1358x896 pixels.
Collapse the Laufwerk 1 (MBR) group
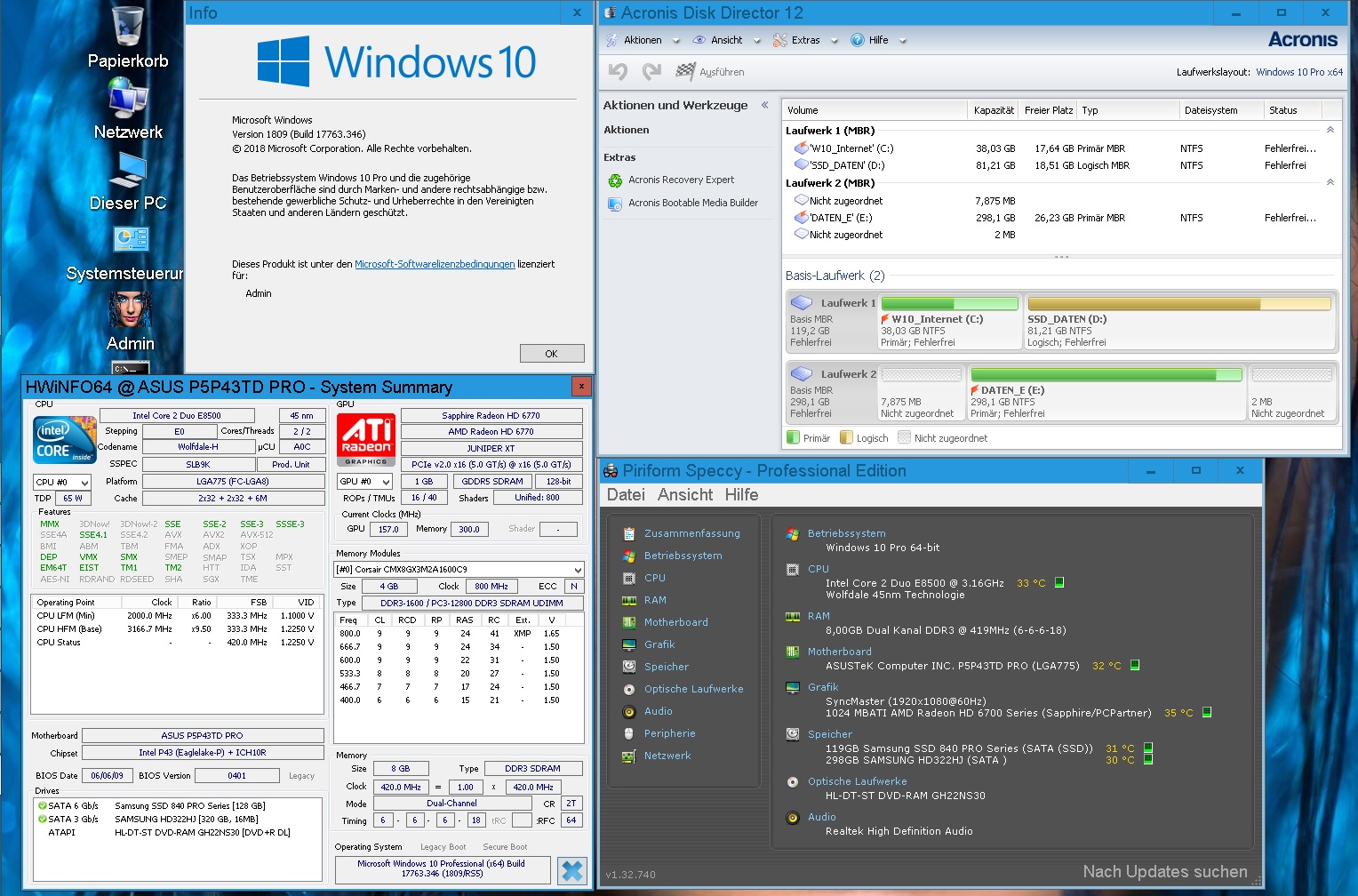click(x=1330, y=130)
